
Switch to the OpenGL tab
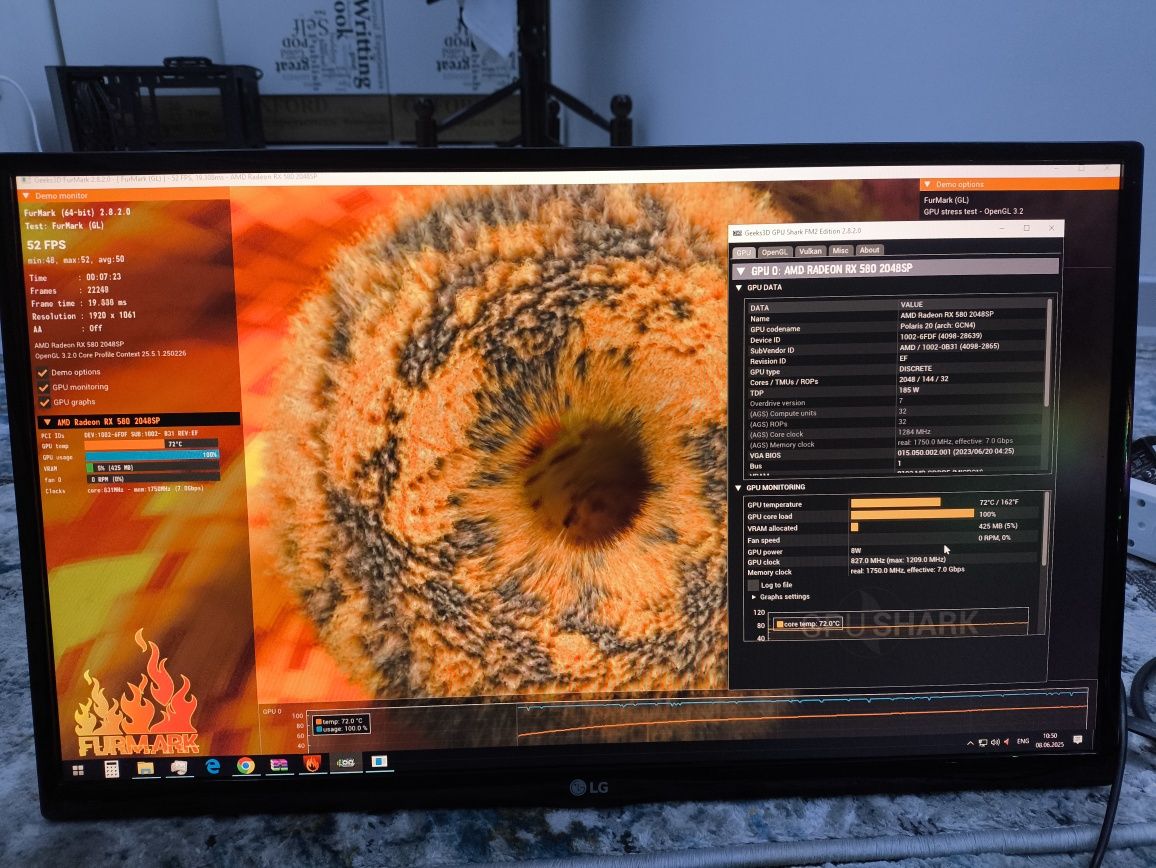774,251
